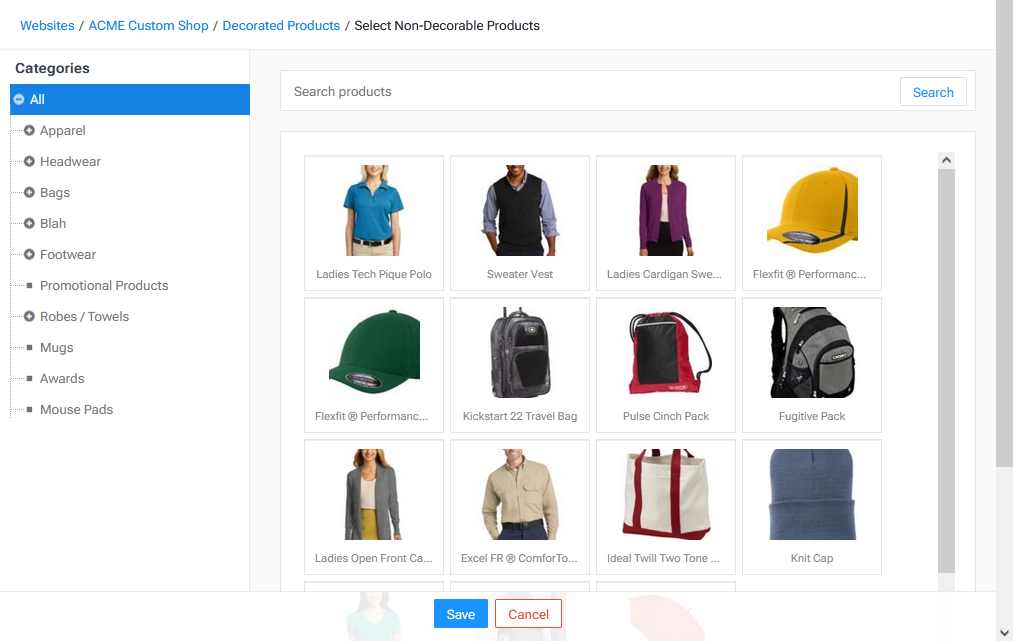1013x641 pixels.
Task: Expand the Headwear category node
Action: (30, 162)
